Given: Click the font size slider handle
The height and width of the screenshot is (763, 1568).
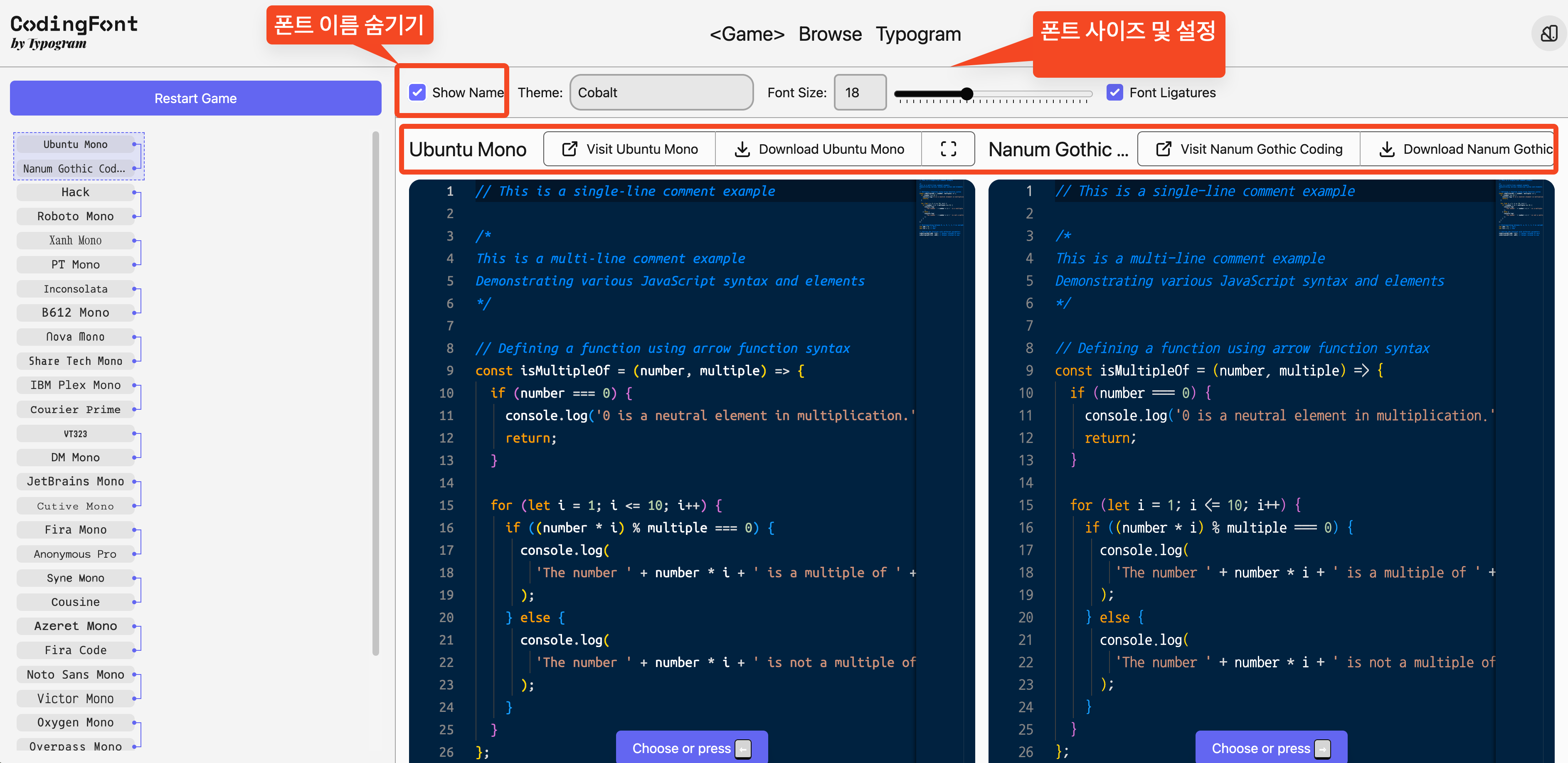Looking at the screenshot, I should click(x=966, y=94).
